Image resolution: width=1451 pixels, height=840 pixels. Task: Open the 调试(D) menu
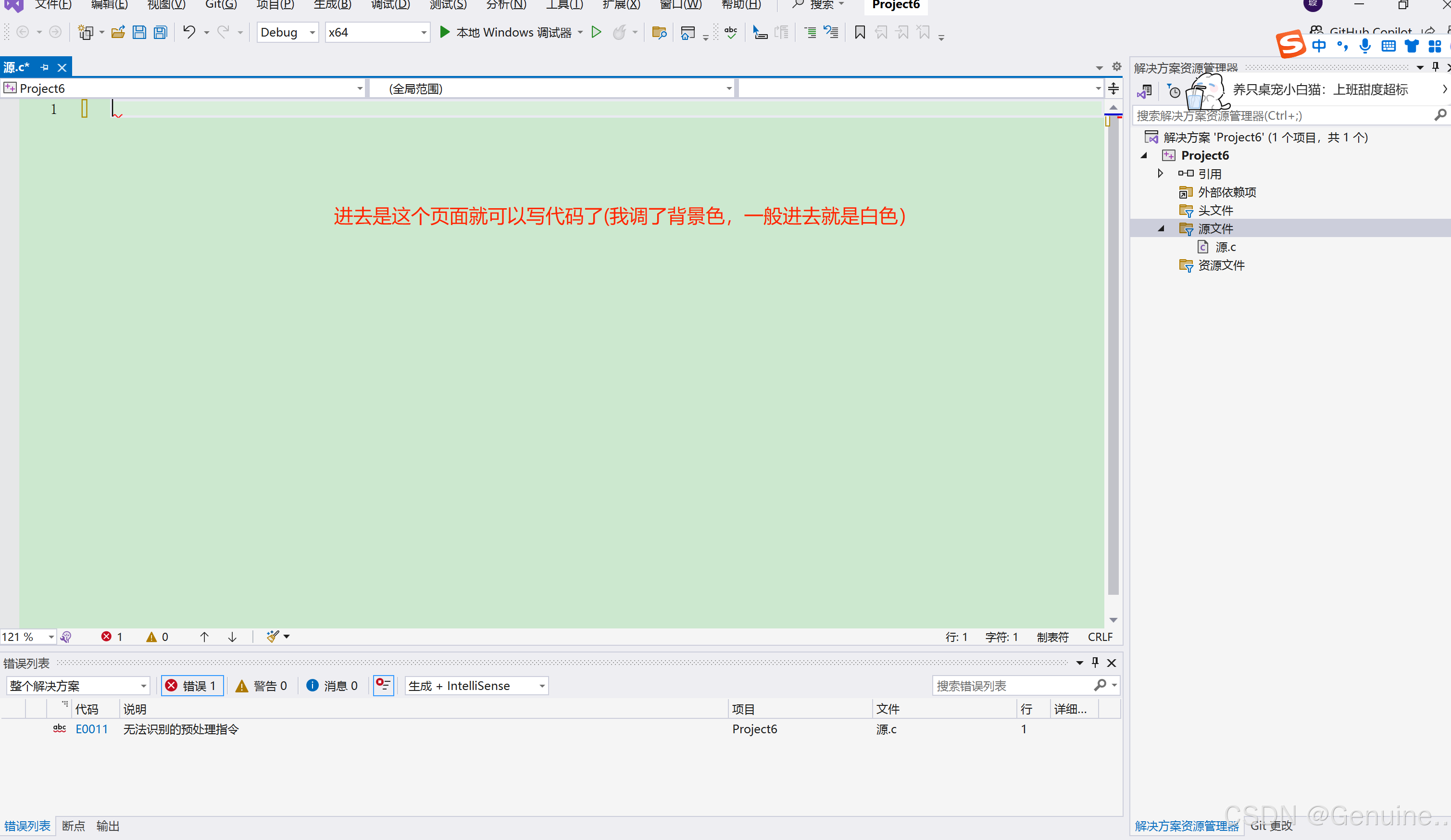coord(390,5)
